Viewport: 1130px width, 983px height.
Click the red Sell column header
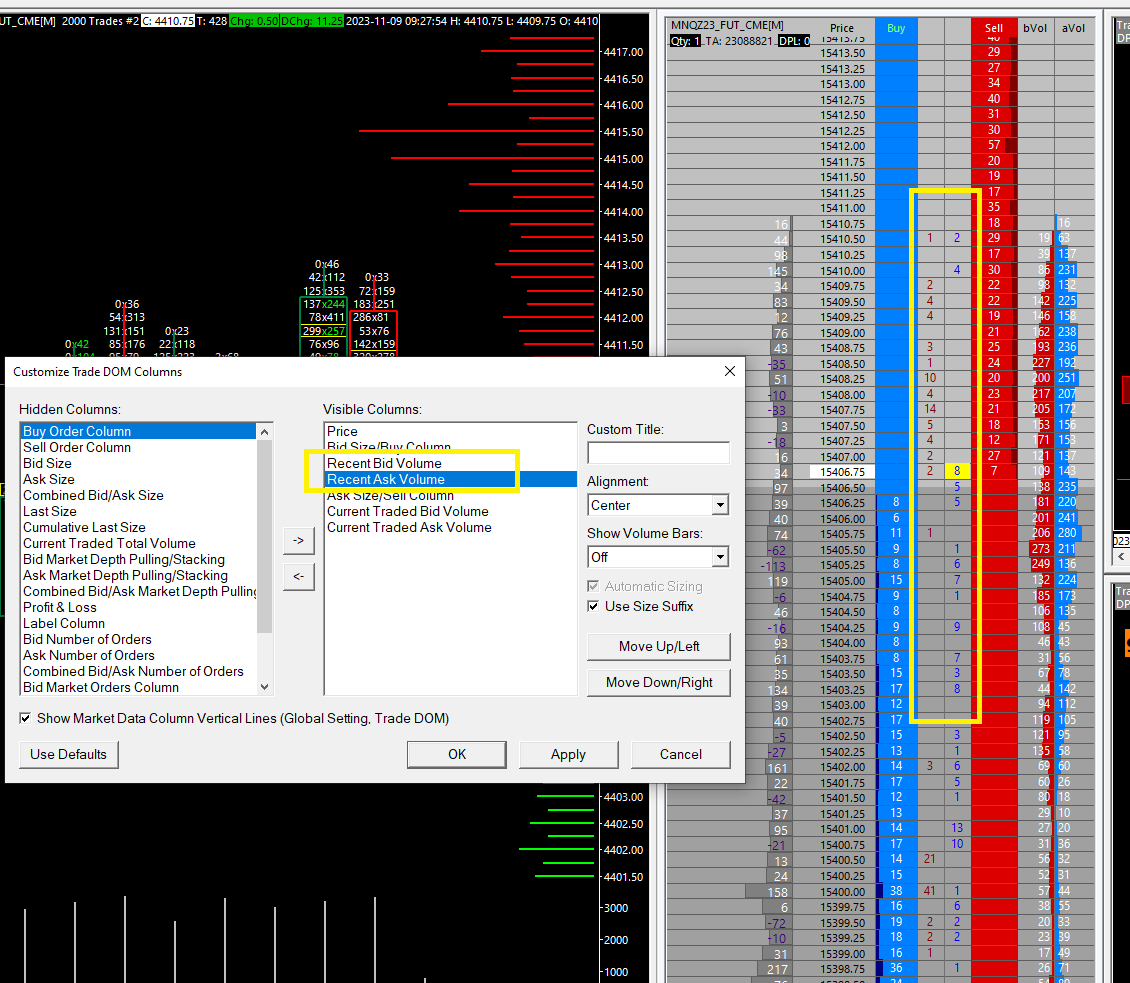tap(993, 28)
